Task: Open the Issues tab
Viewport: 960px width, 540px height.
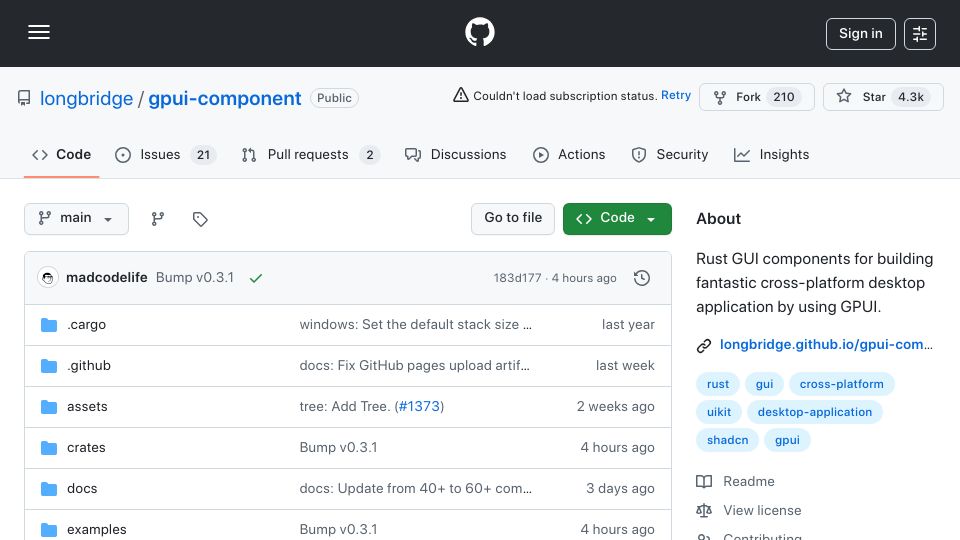Action: point(165,155)
